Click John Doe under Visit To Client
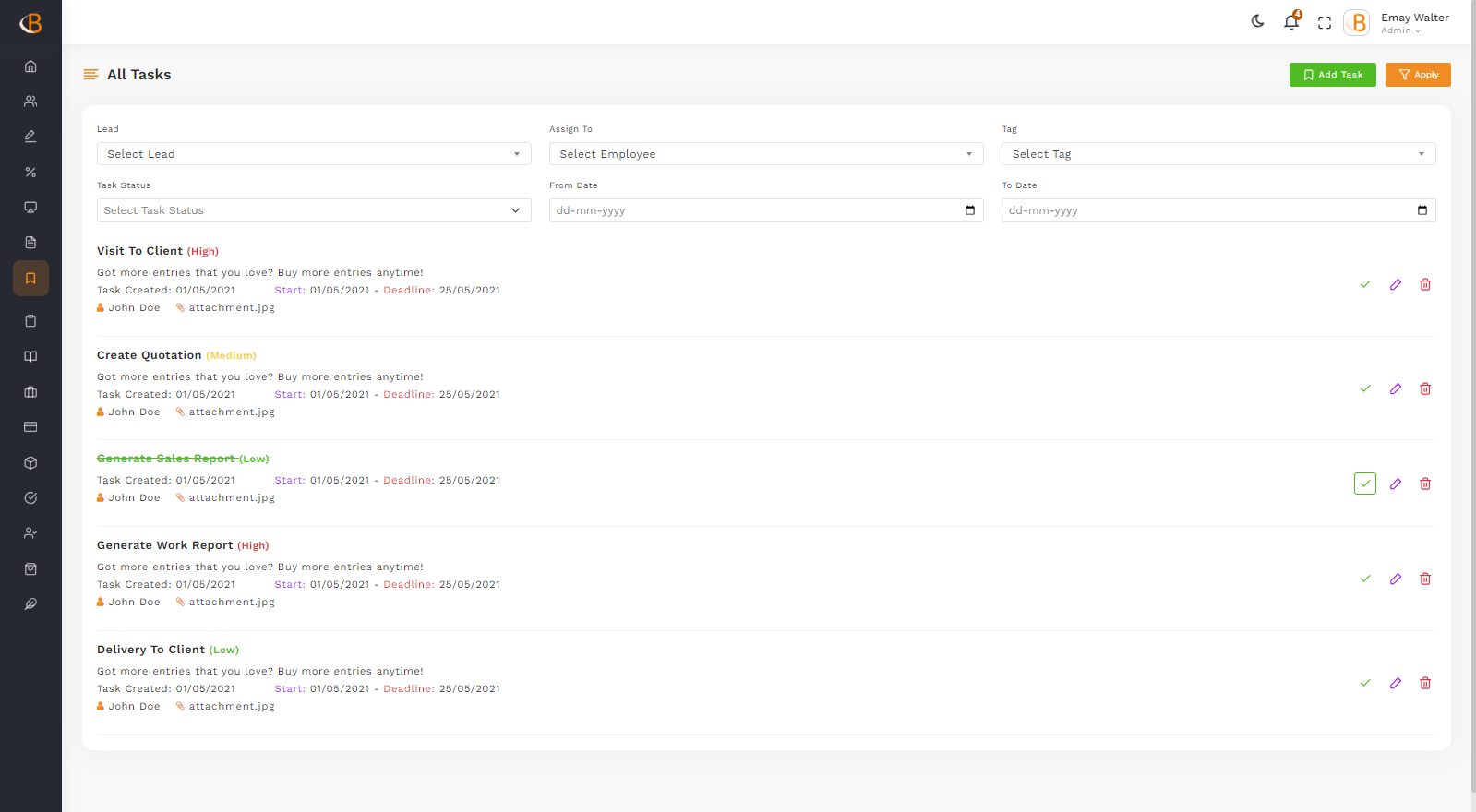1476x812 pixels. [x=134, y=308]
